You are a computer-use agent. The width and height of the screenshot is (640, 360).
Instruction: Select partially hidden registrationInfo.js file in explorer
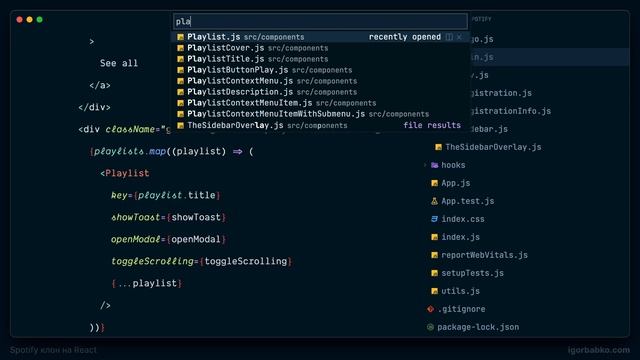[511, 111]
